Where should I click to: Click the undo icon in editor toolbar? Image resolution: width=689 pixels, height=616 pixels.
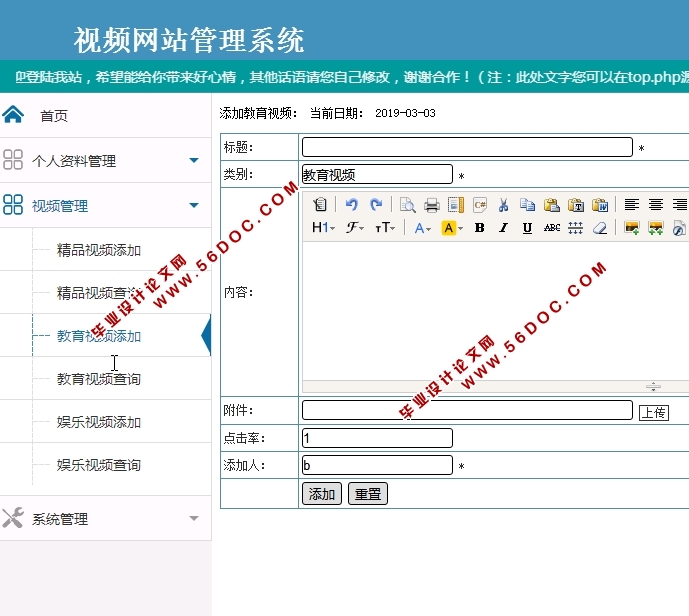(x=351, y=205)
